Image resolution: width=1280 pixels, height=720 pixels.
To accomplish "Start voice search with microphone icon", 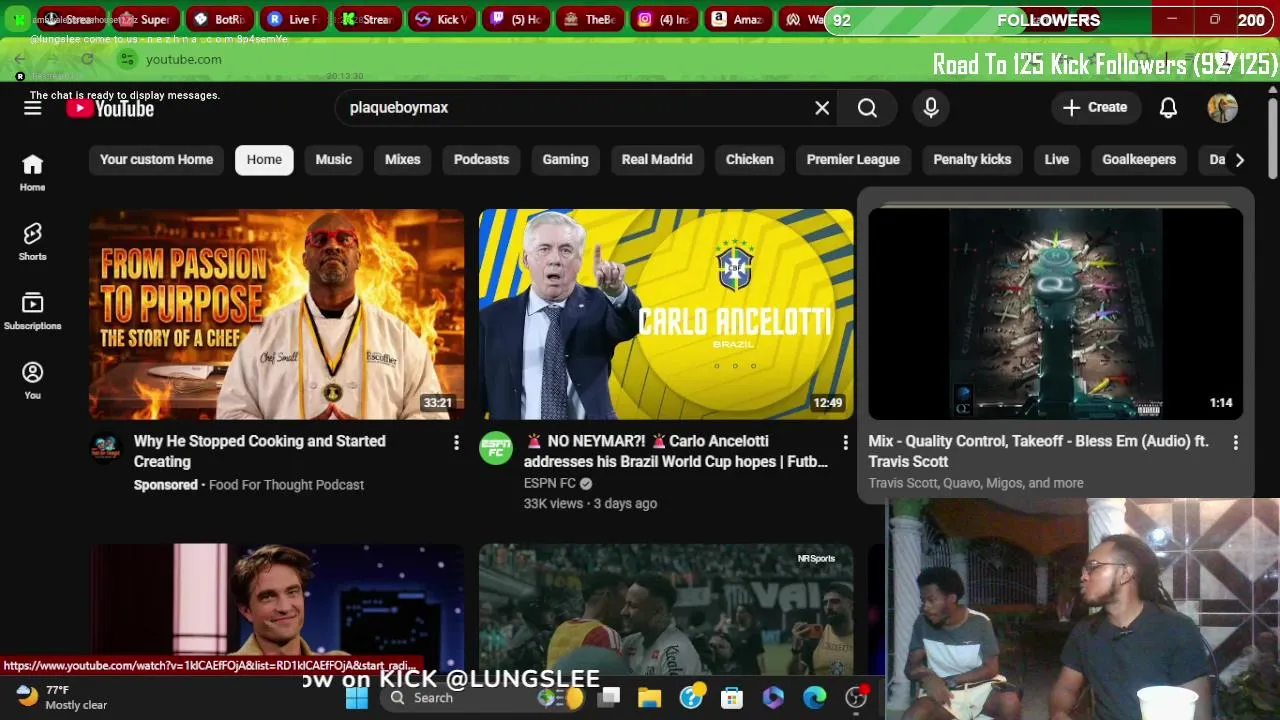I will (931, 108).
